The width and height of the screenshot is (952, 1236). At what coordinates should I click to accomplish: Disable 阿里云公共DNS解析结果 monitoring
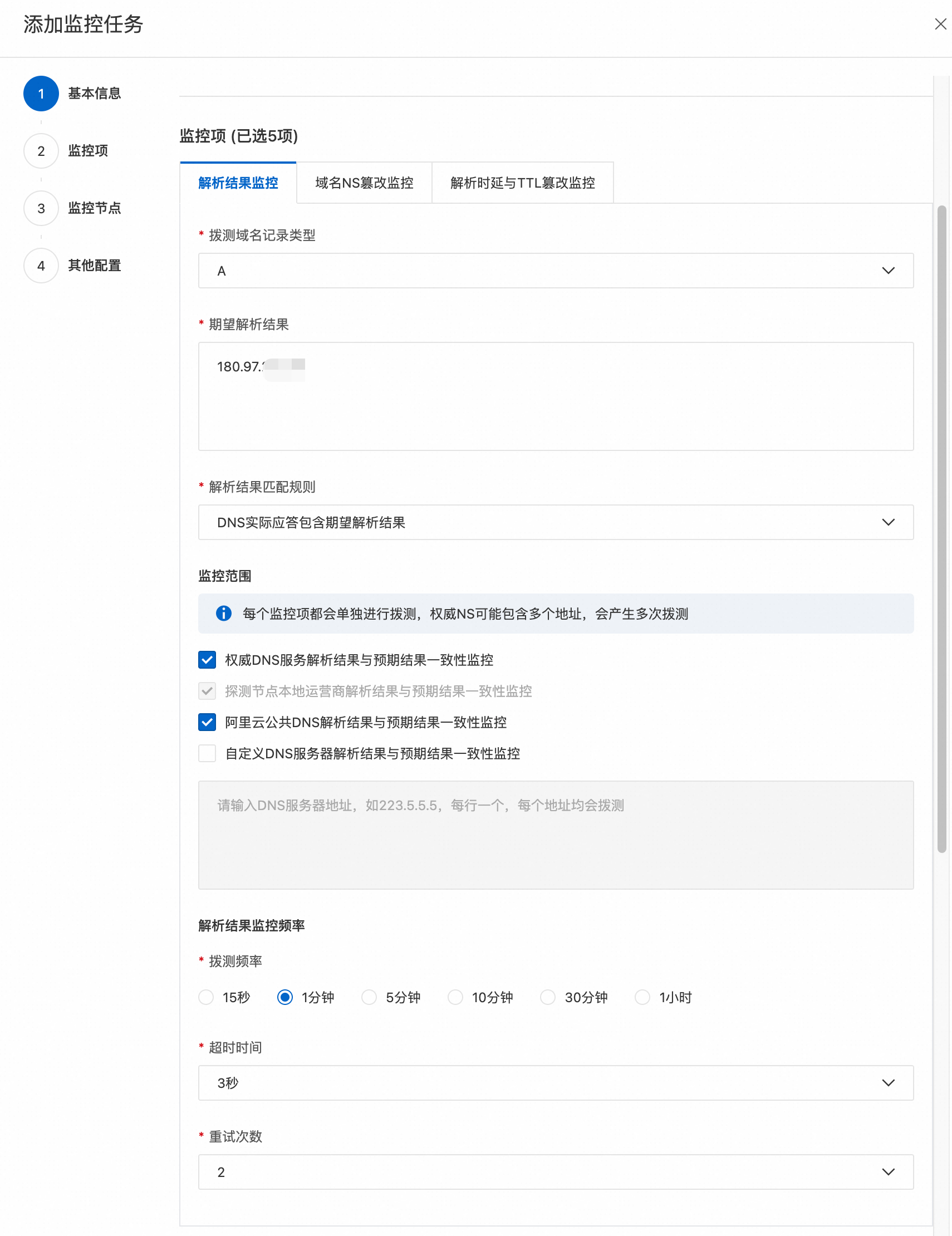(x=207, y=722)
